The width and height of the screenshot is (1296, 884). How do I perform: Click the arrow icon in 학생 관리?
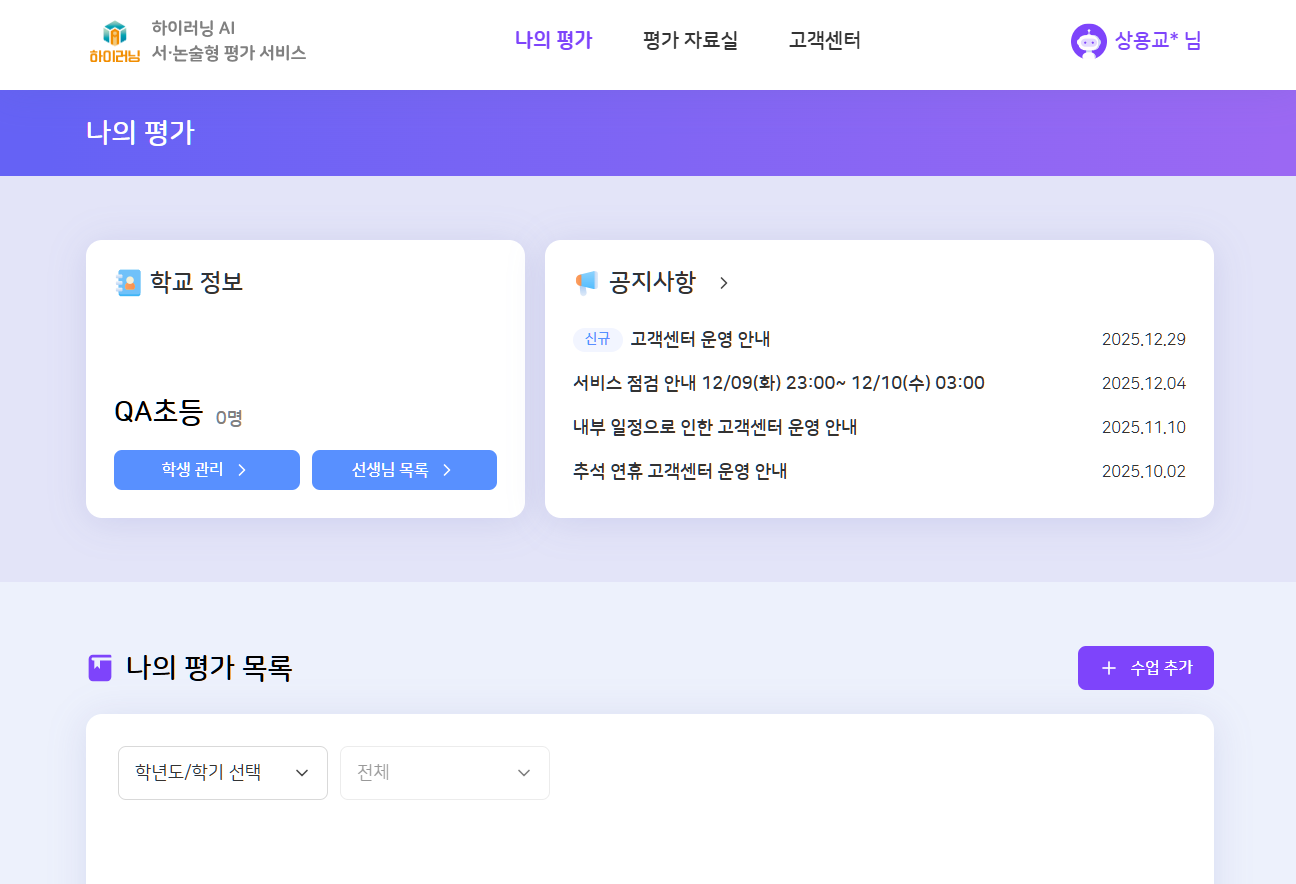[x=242, y=470]
